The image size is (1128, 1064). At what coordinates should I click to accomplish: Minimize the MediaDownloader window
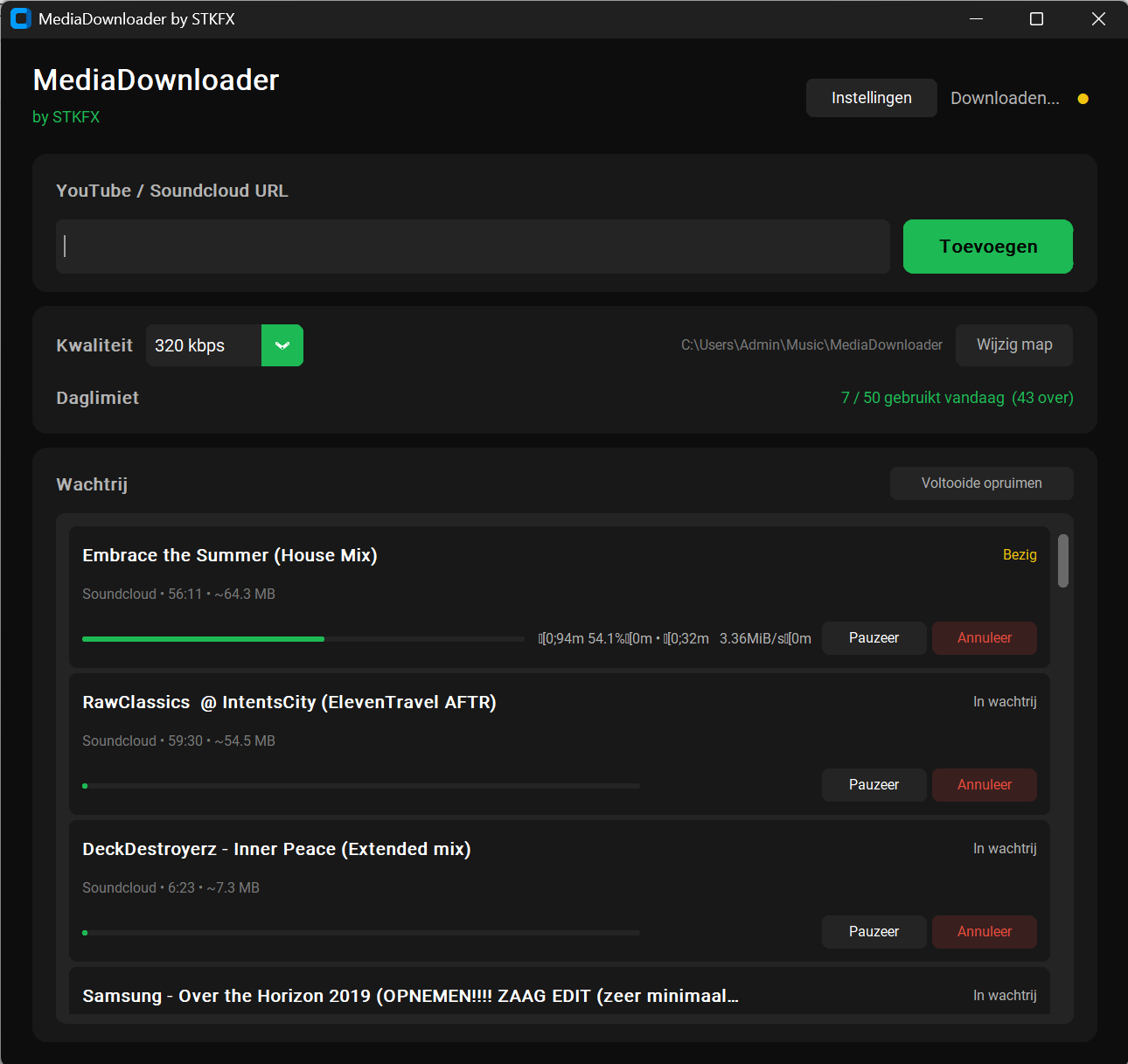977,18
